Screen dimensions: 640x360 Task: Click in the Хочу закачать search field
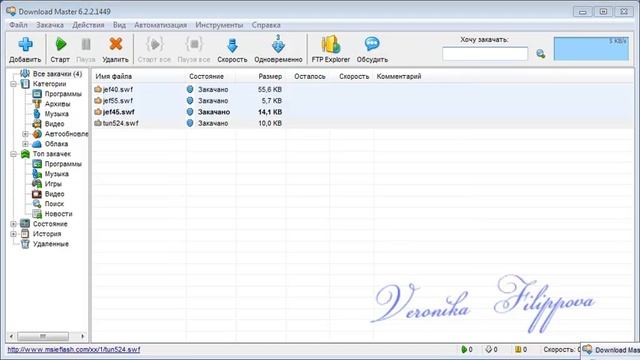pyautogui.click(x=485, y=53)
